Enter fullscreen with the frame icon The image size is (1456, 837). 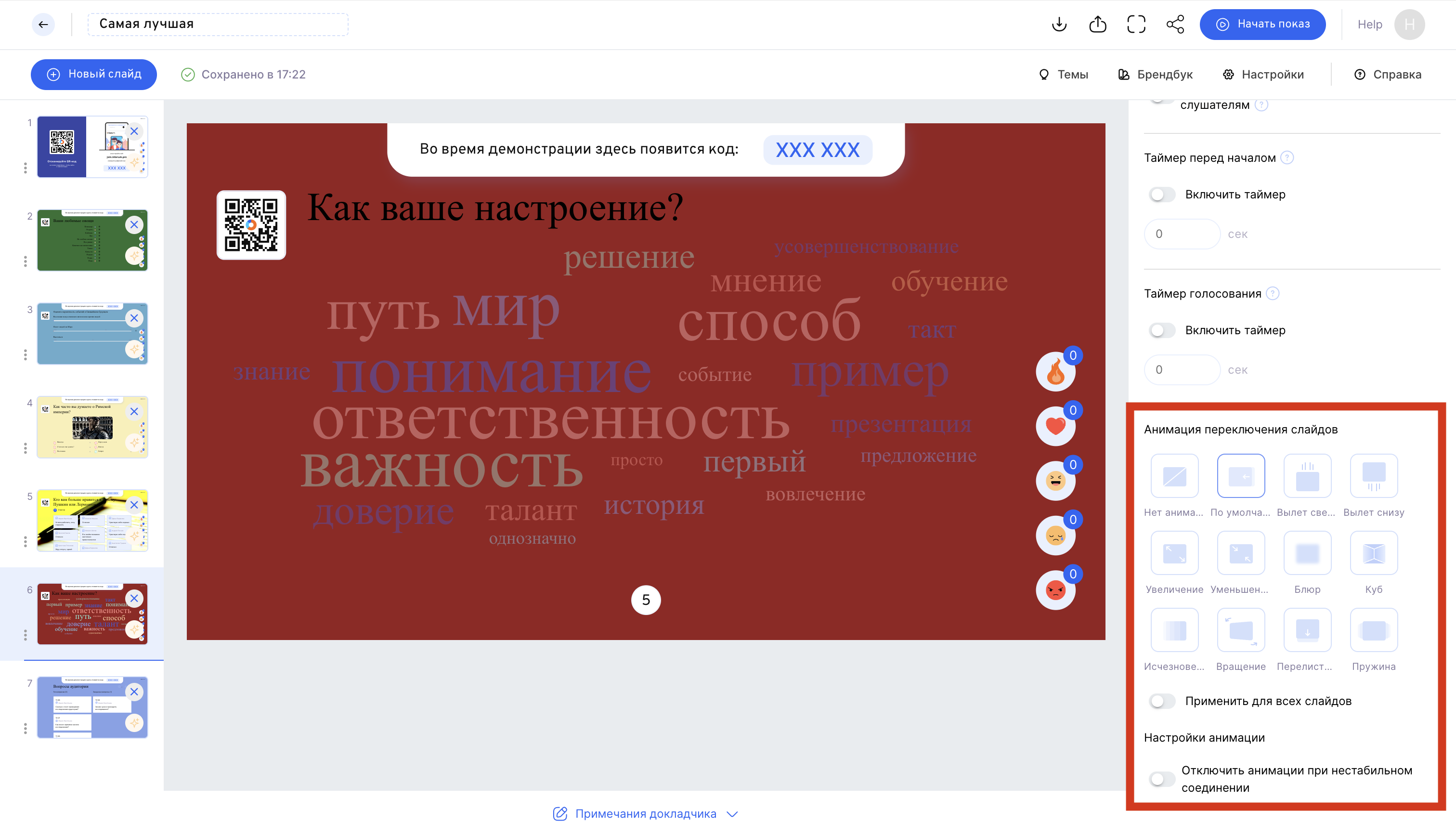(1136, 24)
